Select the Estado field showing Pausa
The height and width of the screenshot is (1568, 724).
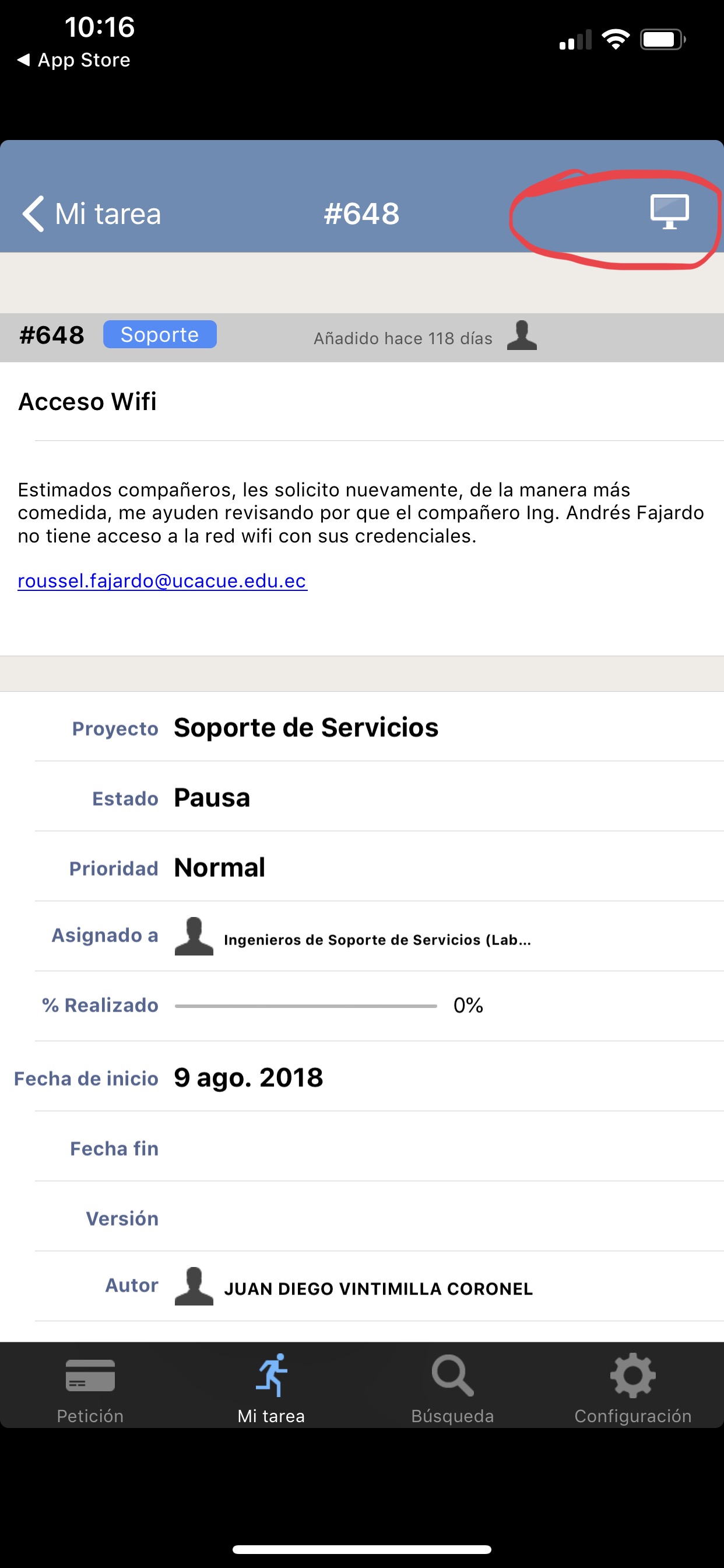tap(379, 797)
